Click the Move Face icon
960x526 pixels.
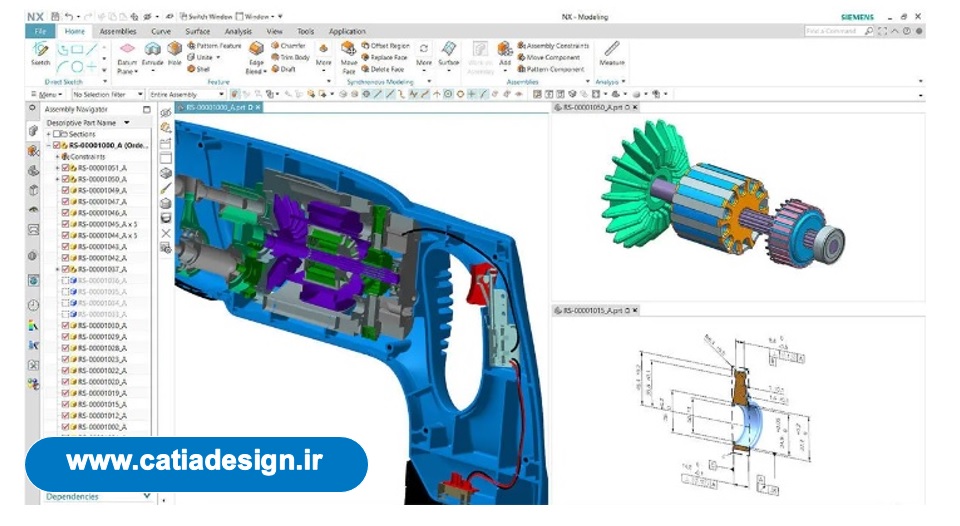(x=348, y=50)
